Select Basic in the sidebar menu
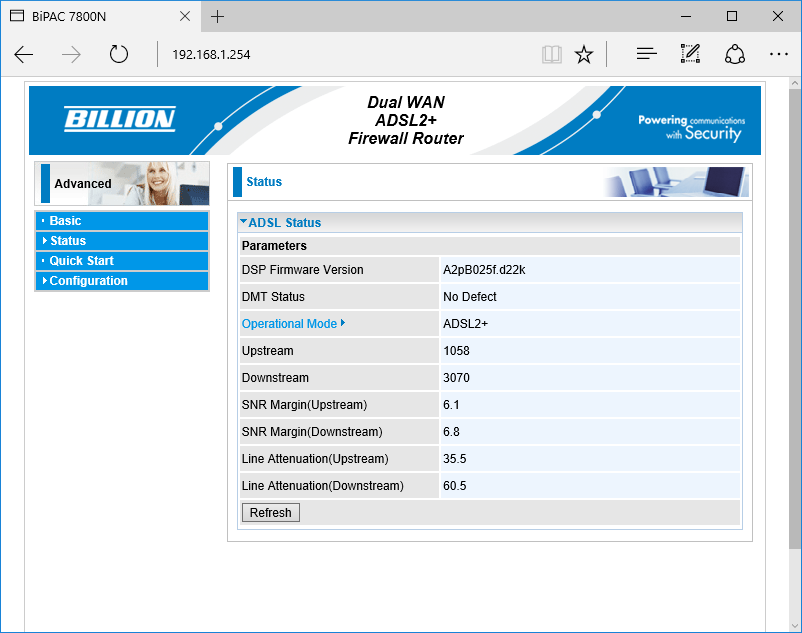Screen dimensions: 802x633 point(122,221)
